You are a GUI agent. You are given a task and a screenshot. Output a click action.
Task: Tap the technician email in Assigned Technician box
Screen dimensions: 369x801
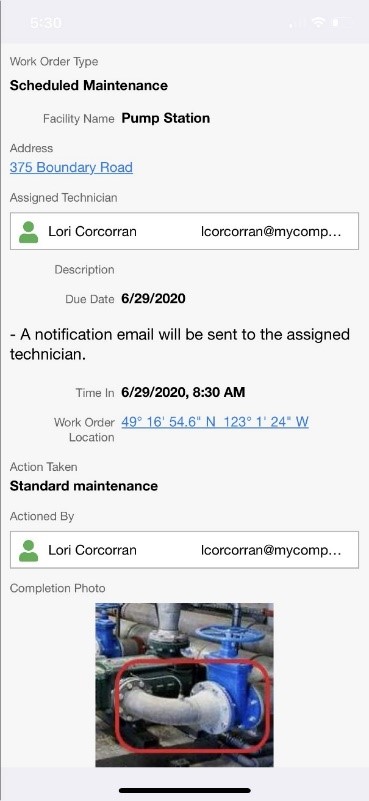(271, 232)
